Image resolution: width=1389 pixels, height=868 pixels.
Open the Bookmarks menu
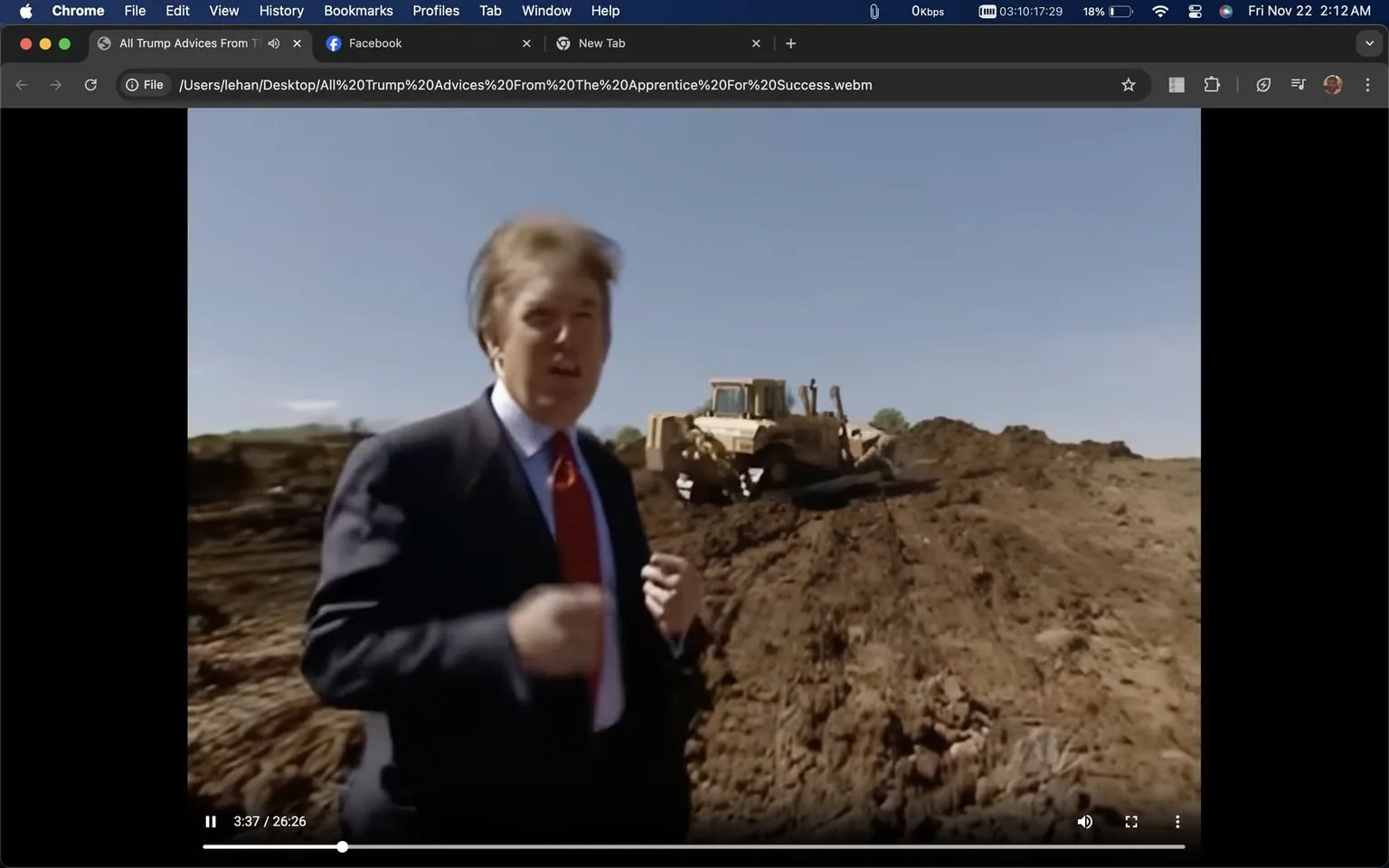[x=358, y=11]
